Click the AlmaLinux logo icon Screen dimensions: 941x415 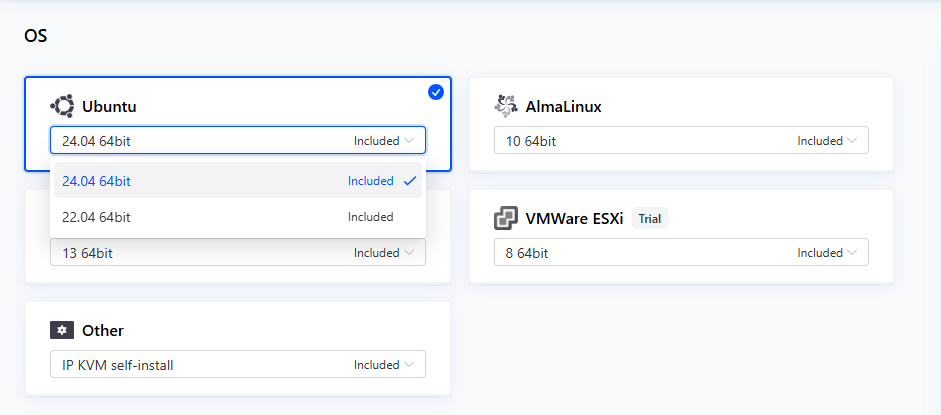(x=506, y=106)
